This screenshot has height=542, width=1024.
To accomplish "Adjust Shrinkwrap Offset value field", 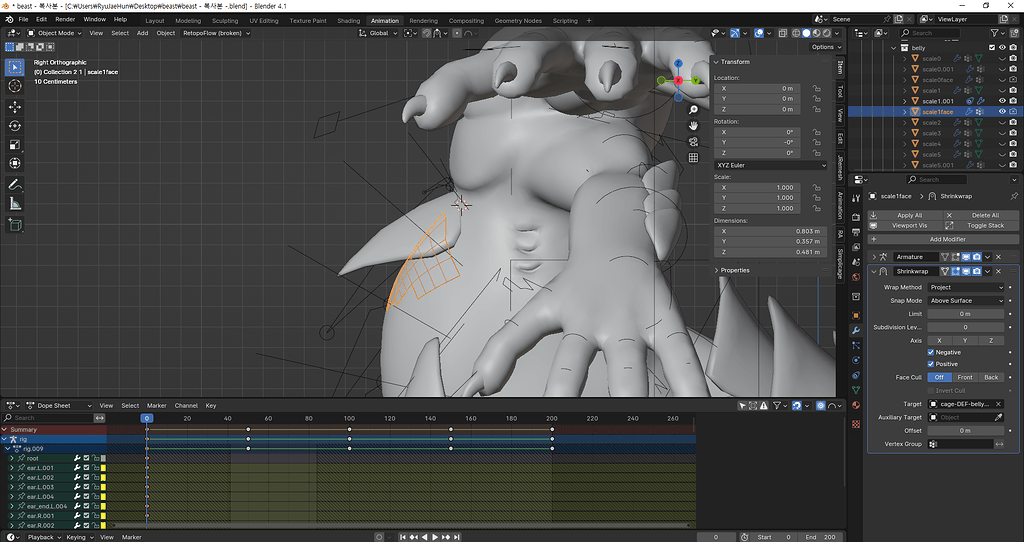I will tap(965, 430).
